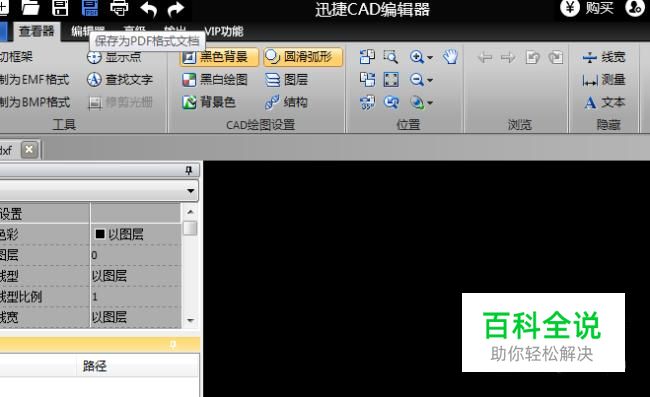Image resolution: width=650 pixels, height=397 pixels.
Task: Click the redo arrow icon
Action: [x=176, y=9]
